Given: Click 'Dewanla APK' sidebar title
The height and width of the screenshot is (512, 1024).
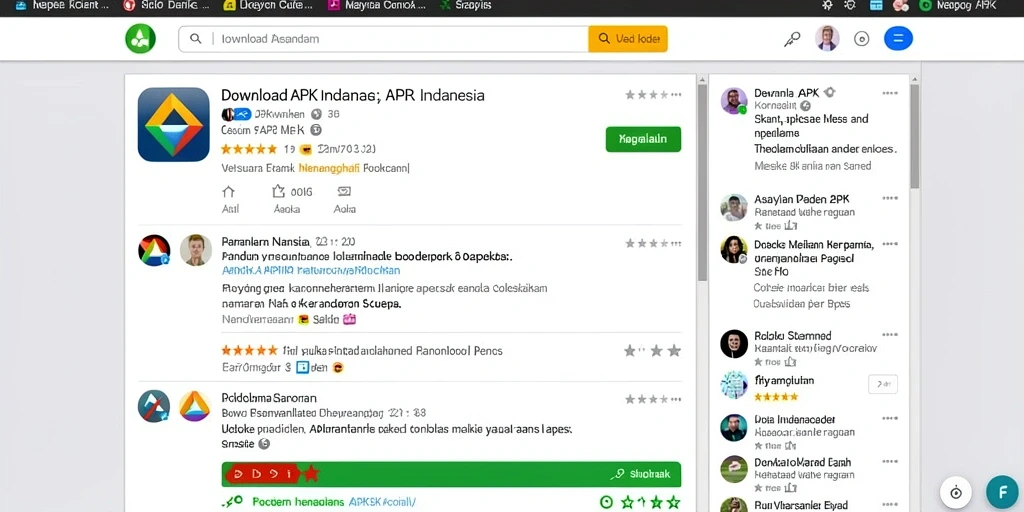Looking at the screenshot, I should [786, 93].
